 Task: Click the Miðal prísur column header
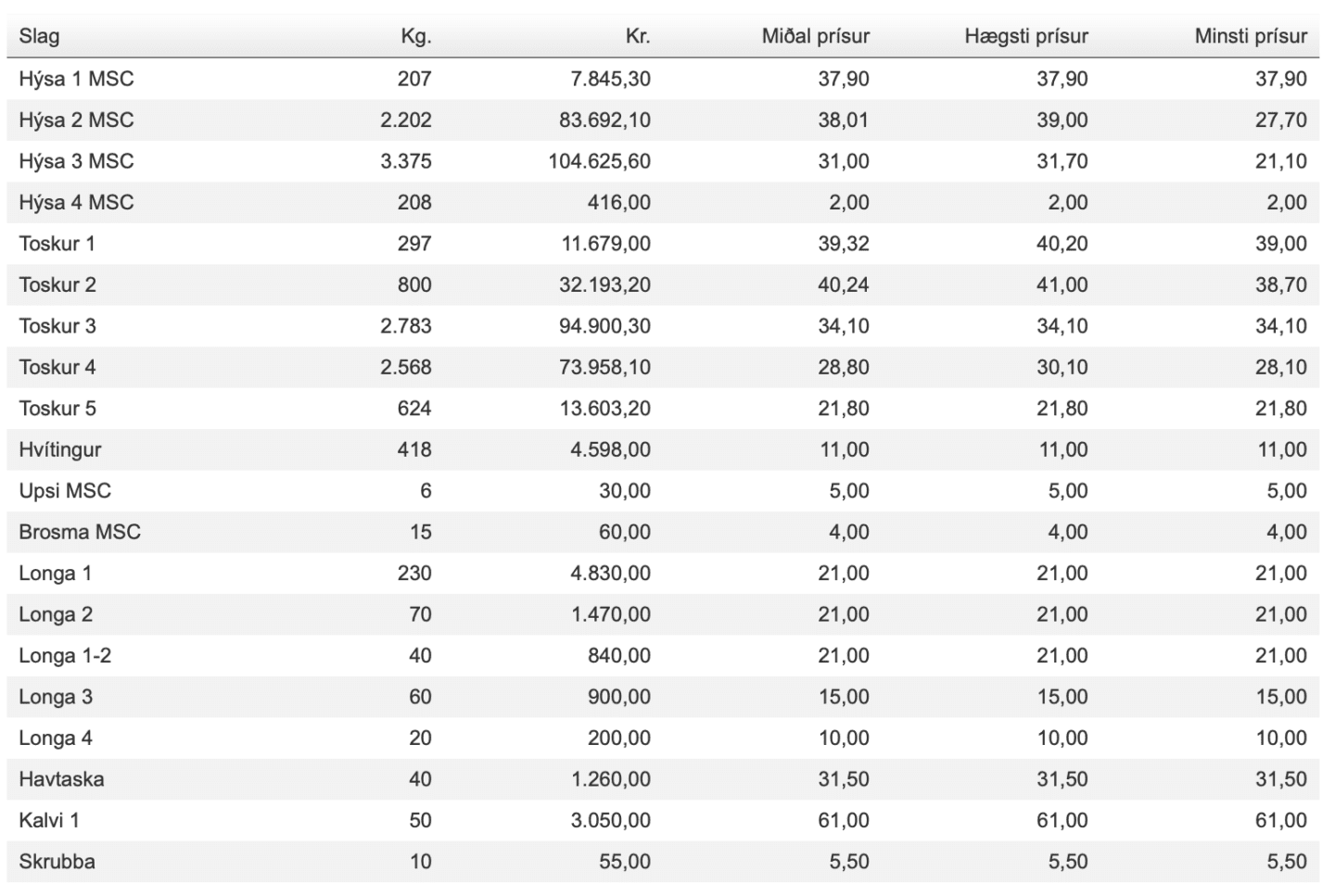[816, 37]
